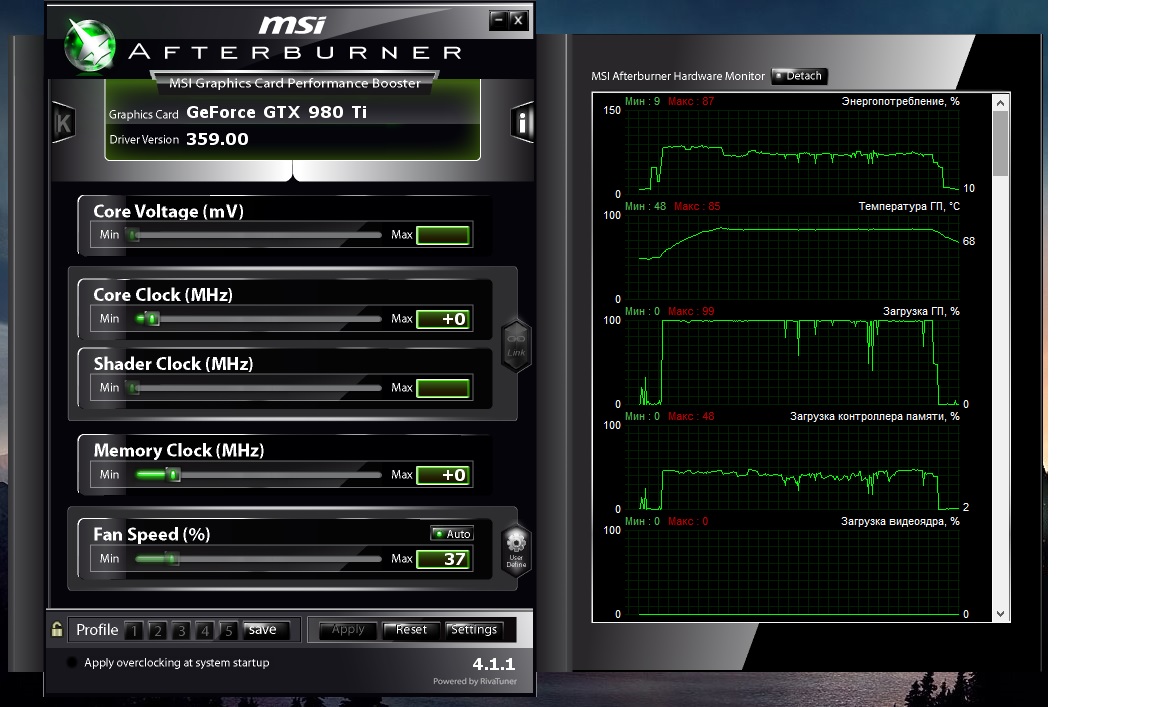Select profile slot 3
Image resolution: width=1152 pixels, height=707 pixels.
click(181, 631)
